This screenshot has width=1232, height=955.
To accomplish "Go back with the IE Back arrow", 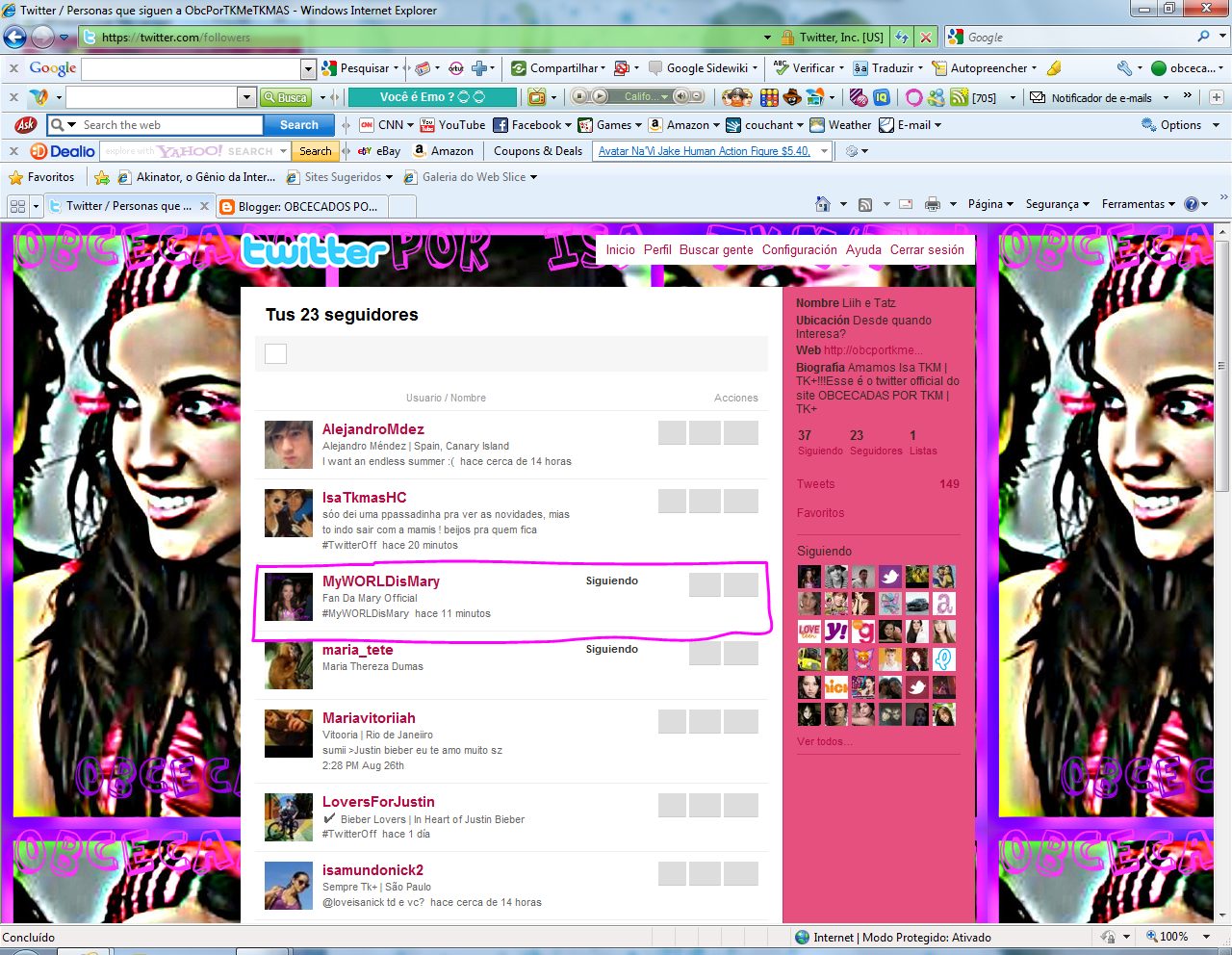I will point(14,37).
